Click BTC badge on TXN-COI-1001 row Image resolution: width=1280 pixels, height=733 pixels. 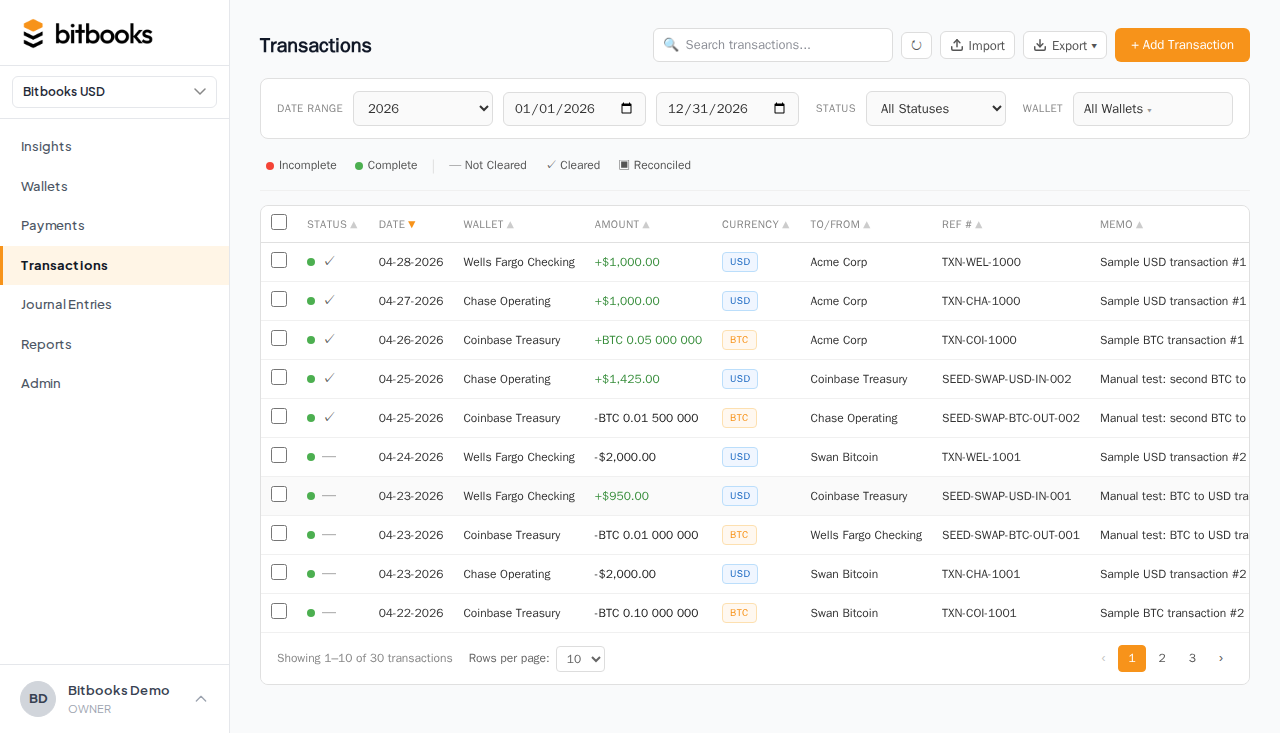(739, 613)
